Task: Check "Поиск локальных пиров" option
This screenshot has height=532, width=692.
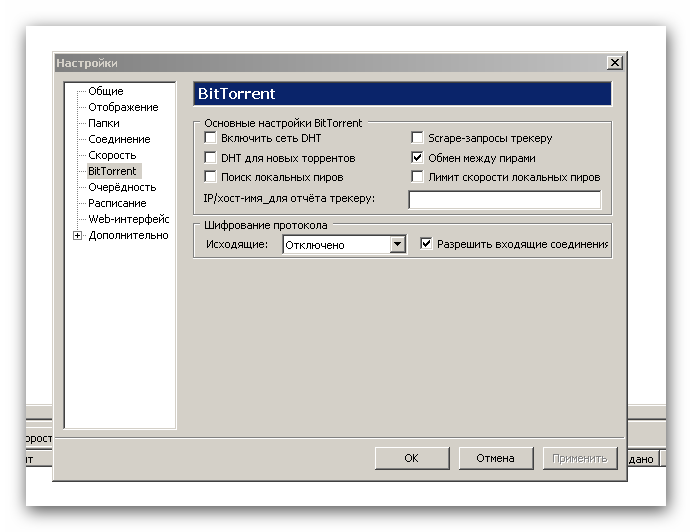Action: click(211, 177)
